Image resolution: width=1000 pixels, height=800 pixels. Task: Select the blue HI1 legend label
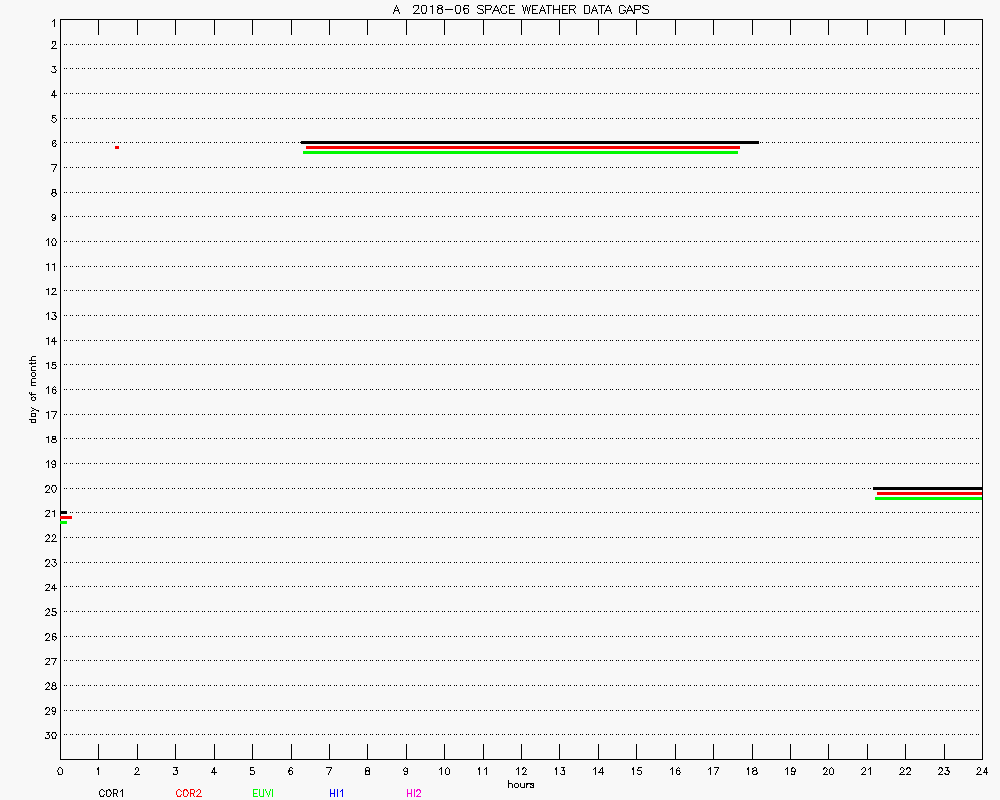336,793
